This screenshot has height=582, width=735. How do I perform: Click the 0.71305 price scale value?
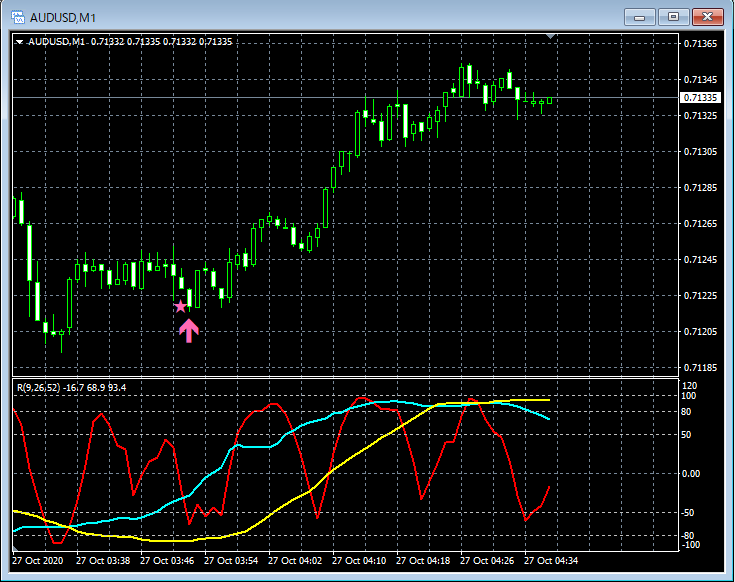click(700, 151)
